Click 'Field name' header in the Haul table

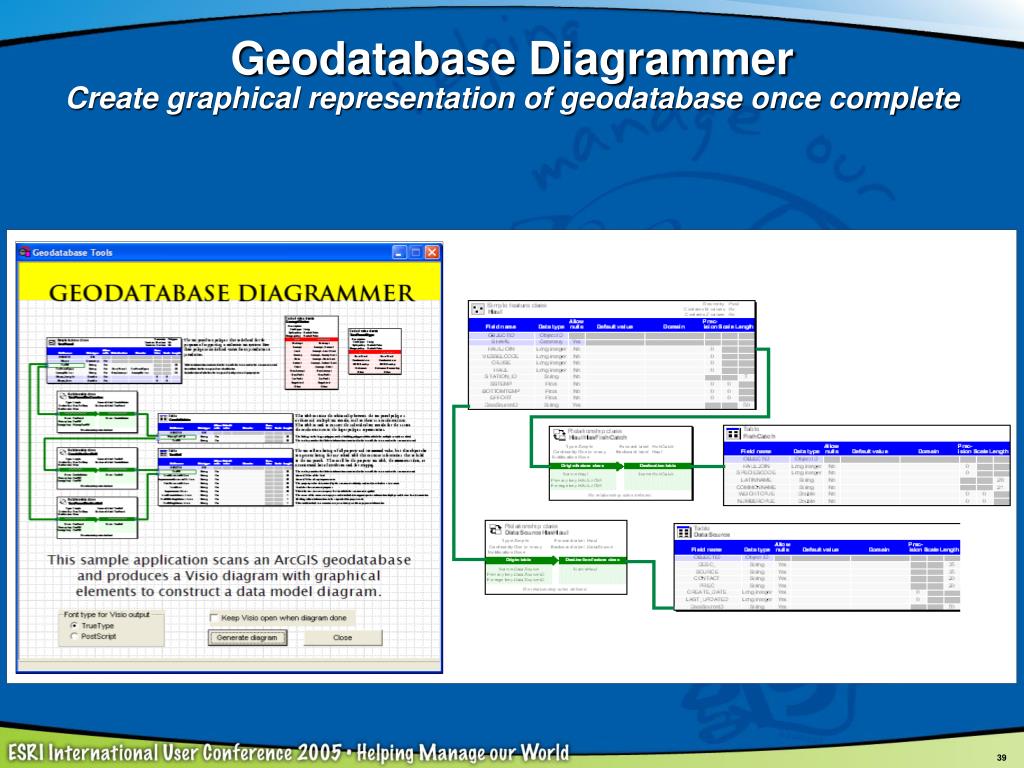pos(501,327)
